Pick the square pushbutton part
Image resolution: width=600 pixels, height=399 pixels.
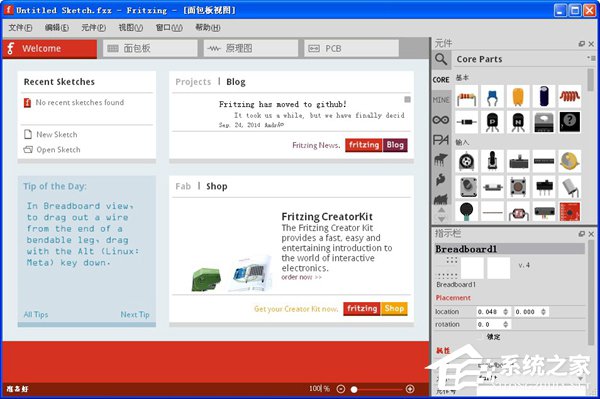coord(518,187)
